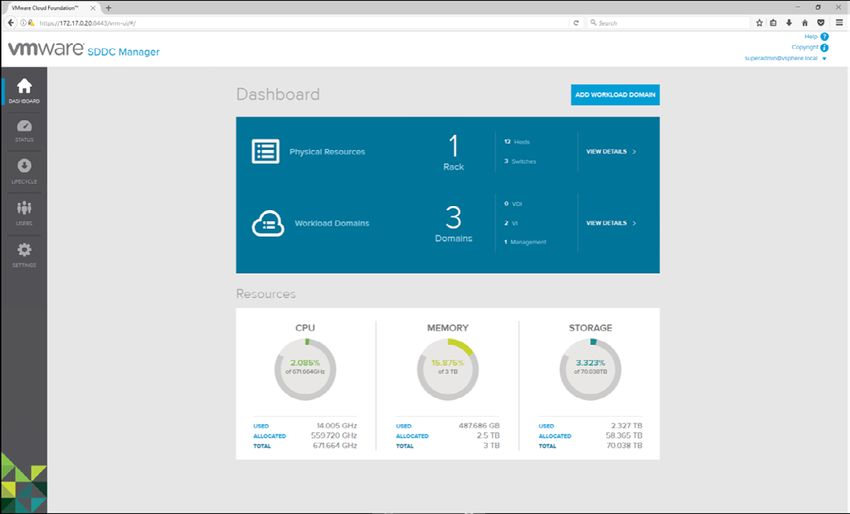Open the browser hamburger menu
Screen dimensions: 850x514
pyautogui.click(x=839, y=23)
